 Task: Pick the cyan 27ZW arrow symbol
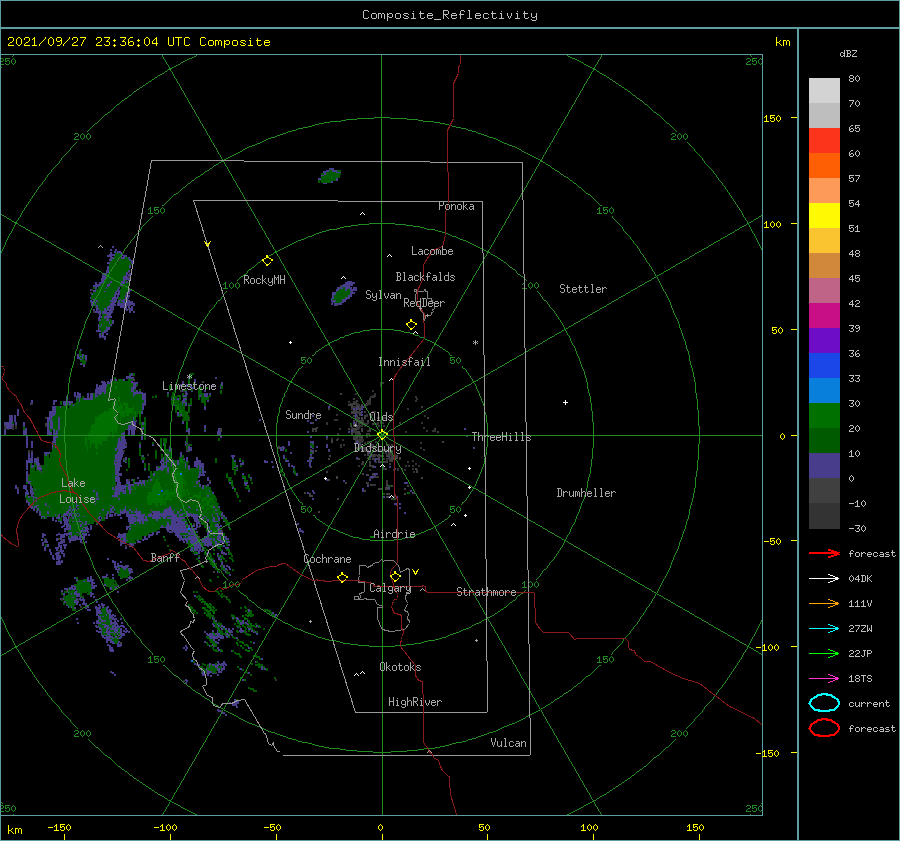pyautogui.click(x=824, y=629)
